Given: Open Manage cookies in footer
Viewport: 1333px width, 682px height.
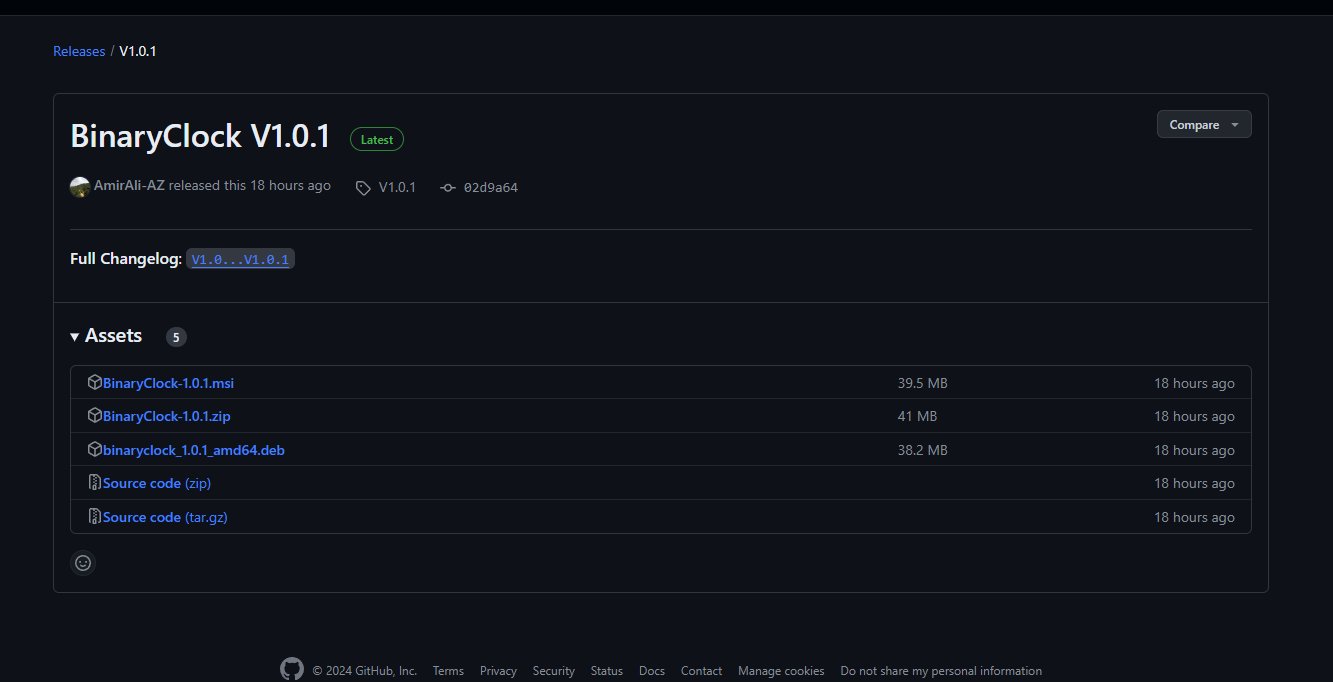Looking at the screenshot, I should 781,671.
